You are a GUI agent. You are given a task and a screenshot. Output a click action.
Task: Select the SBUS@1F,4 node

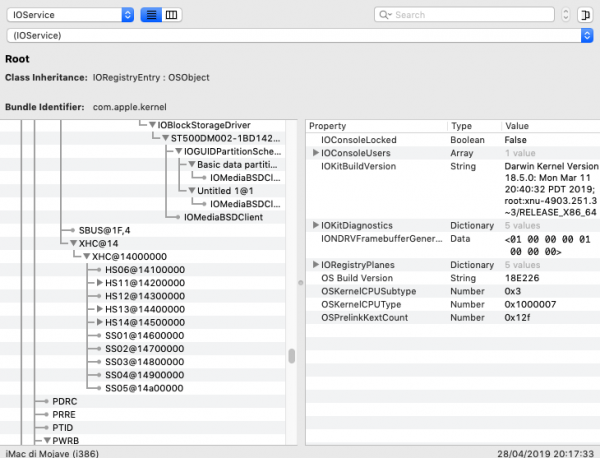point(89,229)
